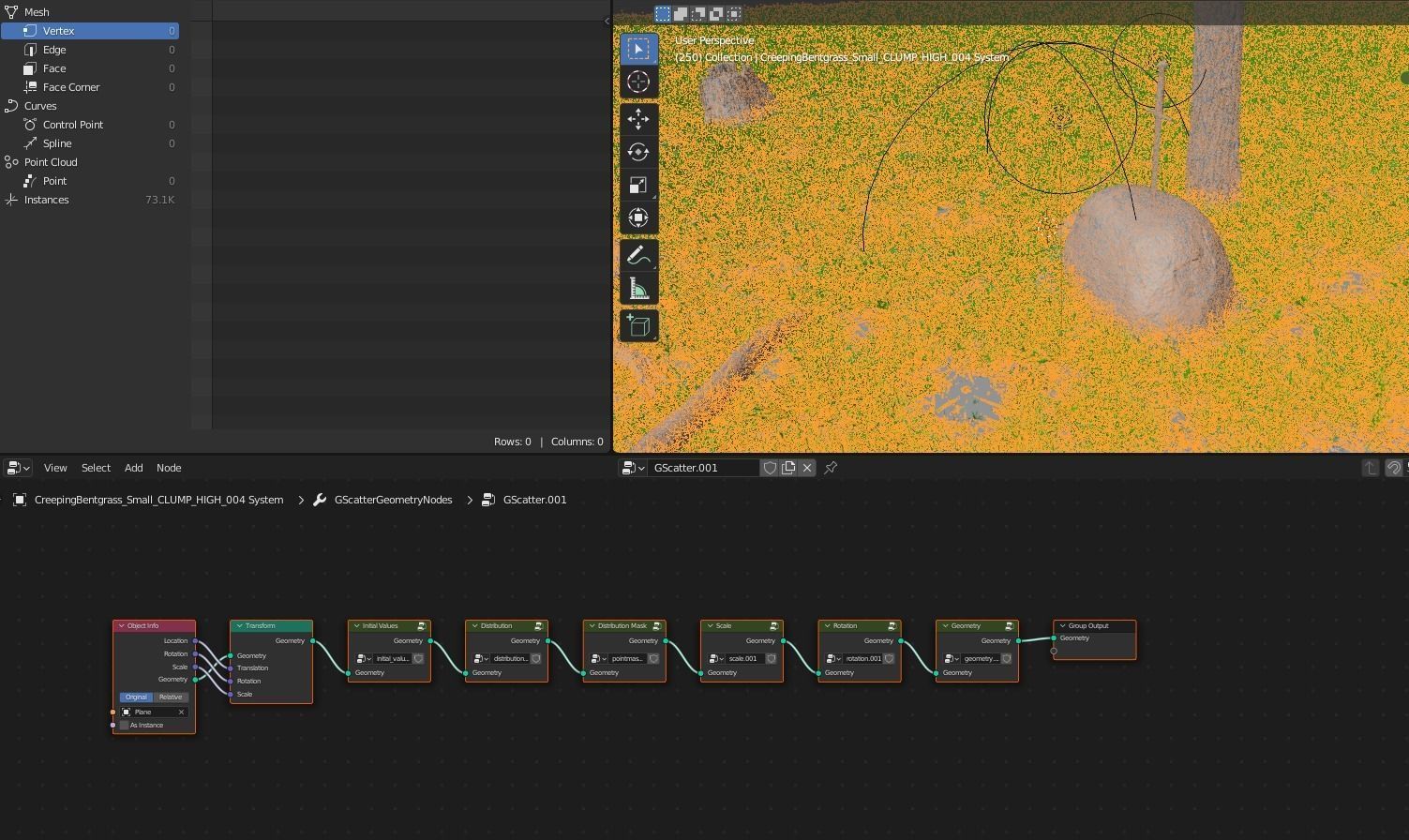Collapse the Rotation group node
This screenshot has height=840, width=1409.
click(x=827, y=625)
